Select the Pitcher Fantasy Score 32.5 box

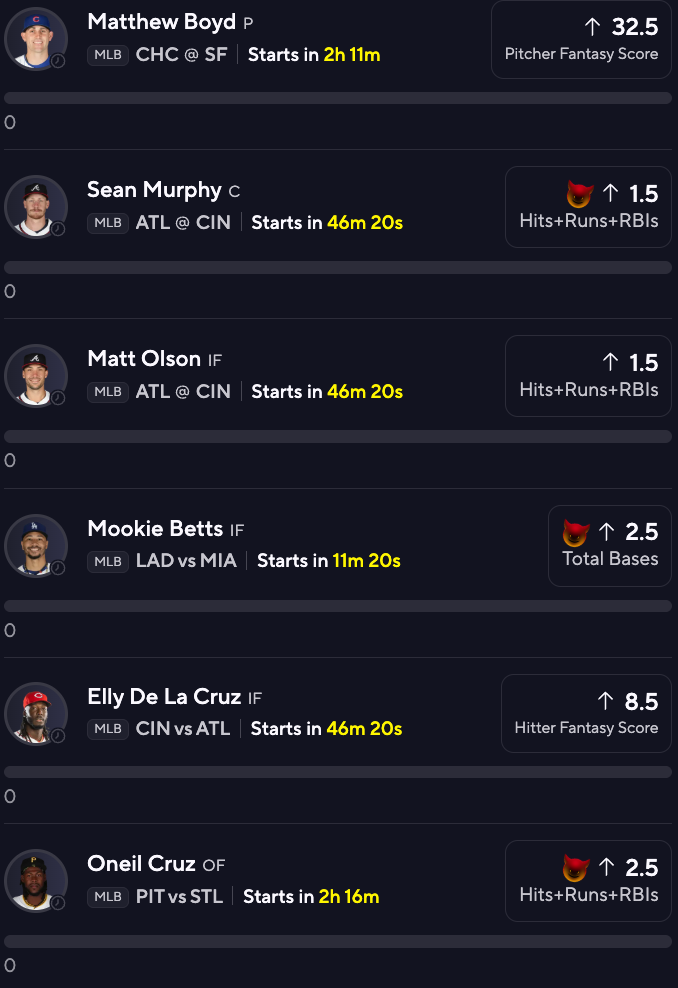[x=581, y=39]
